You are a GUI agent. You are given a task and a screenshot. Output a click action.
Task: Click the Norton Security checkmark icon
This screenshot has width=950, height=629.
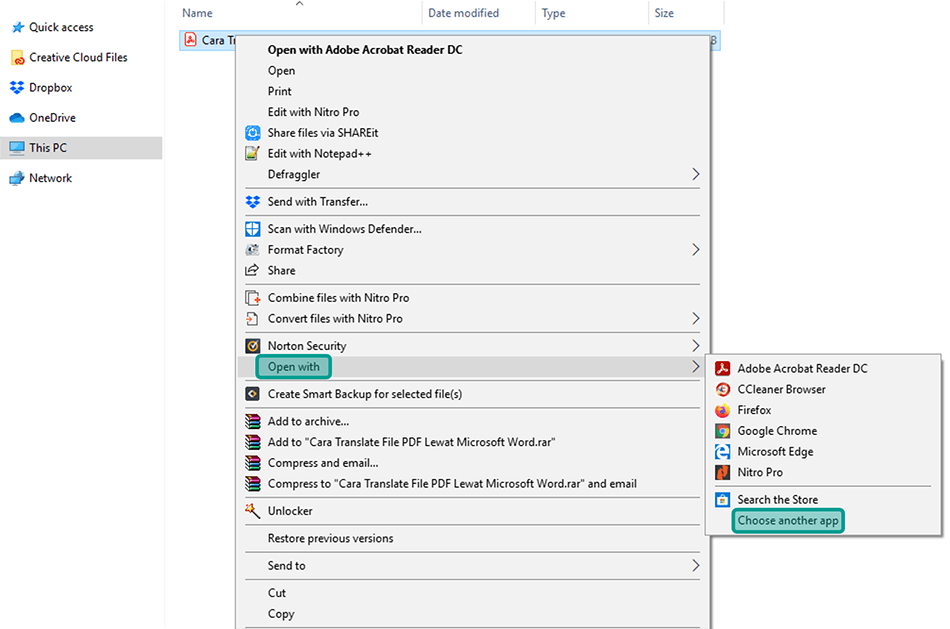pyautogui.click(x=252, y=345)
